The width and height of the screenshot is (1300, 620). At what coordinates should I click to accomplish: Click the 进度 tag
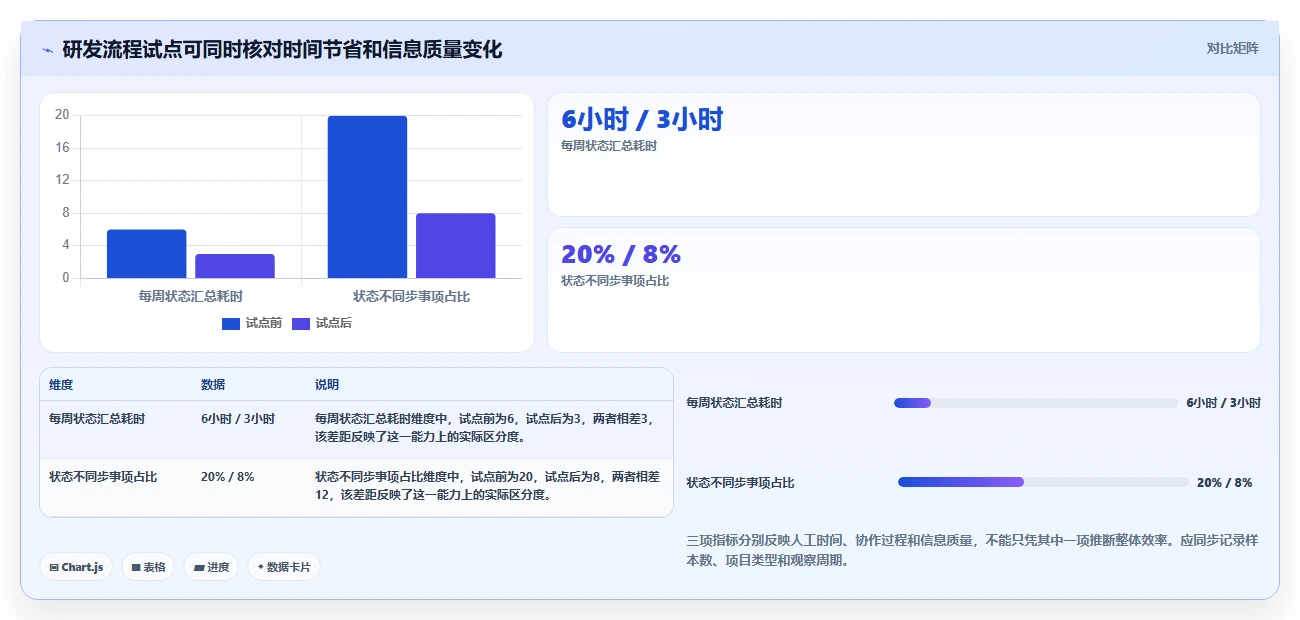coord(211,567)
